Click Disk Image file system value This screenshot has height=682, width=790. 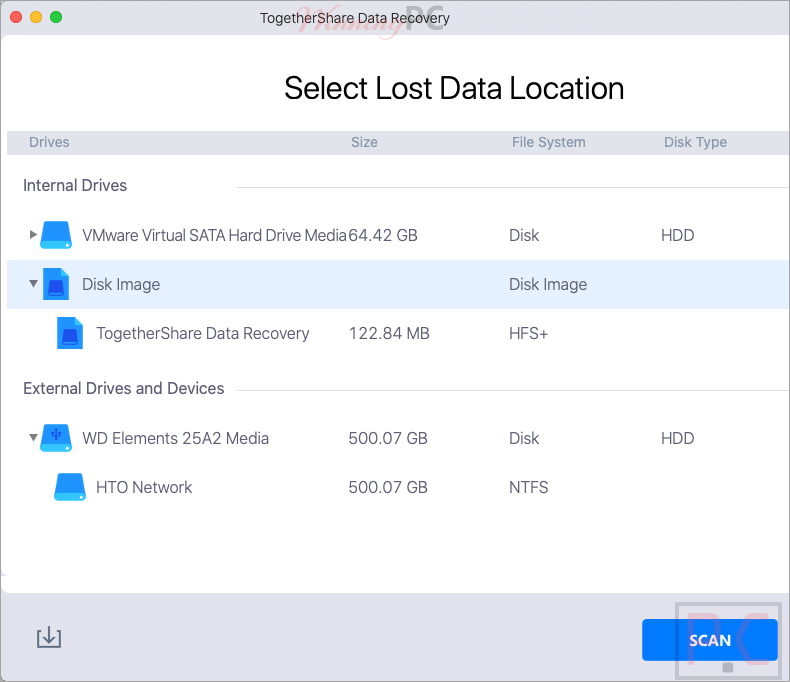pyautogui.click(x=548, y=285)
